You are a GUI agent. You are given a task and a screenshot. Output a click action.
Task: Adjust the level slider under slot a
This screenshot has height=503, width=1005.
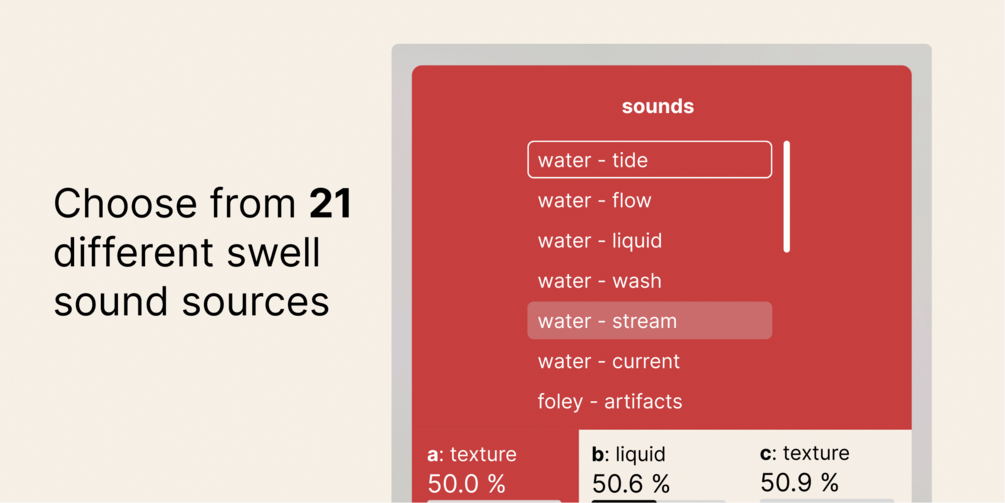click(x=494, y=501)
